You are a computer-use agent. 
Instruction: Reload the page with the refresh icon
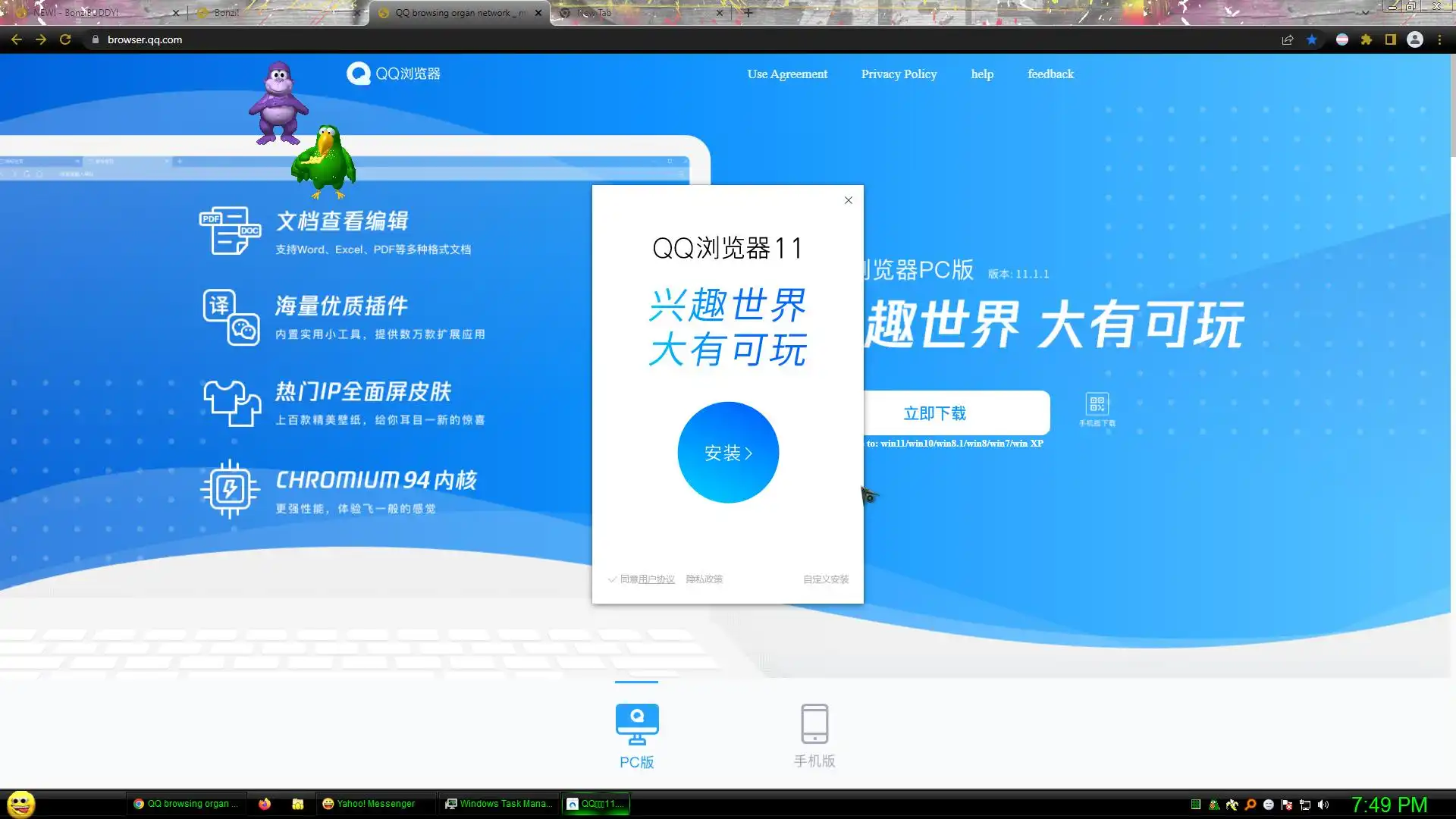[65, 40]
